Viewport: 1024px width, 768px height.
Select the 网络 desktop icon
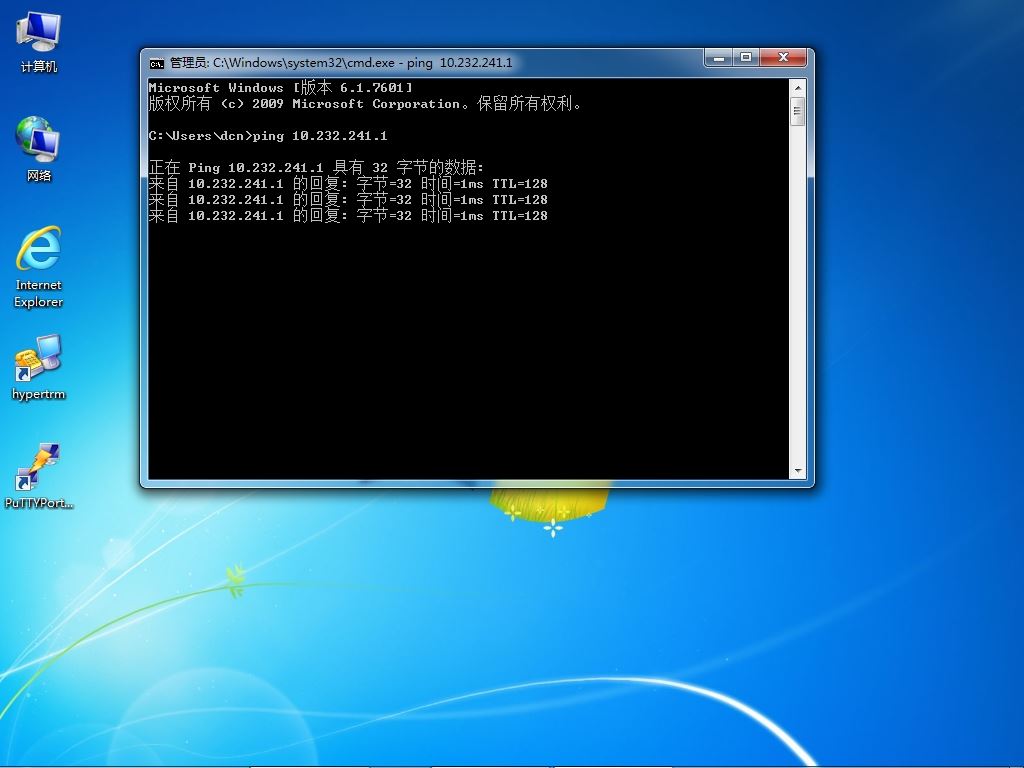point(39,149)
